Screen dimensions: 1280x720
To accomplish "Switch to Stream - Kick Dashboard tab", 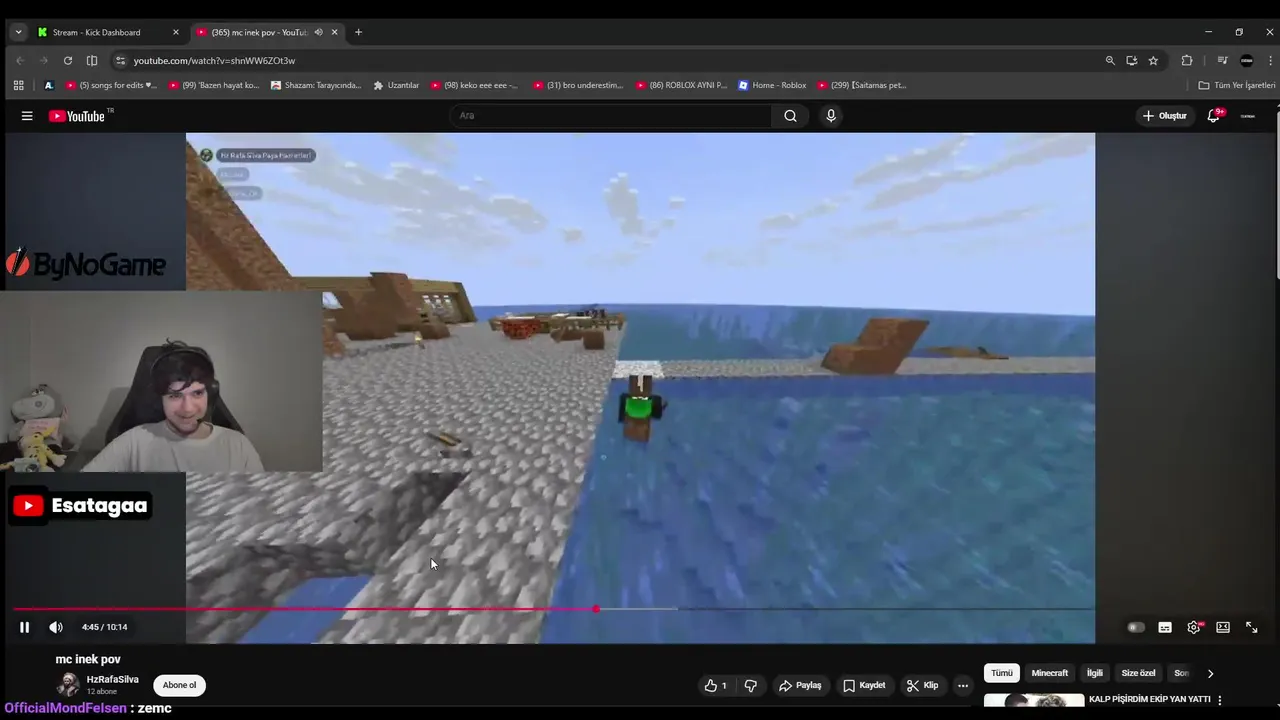I will point(108,32).
